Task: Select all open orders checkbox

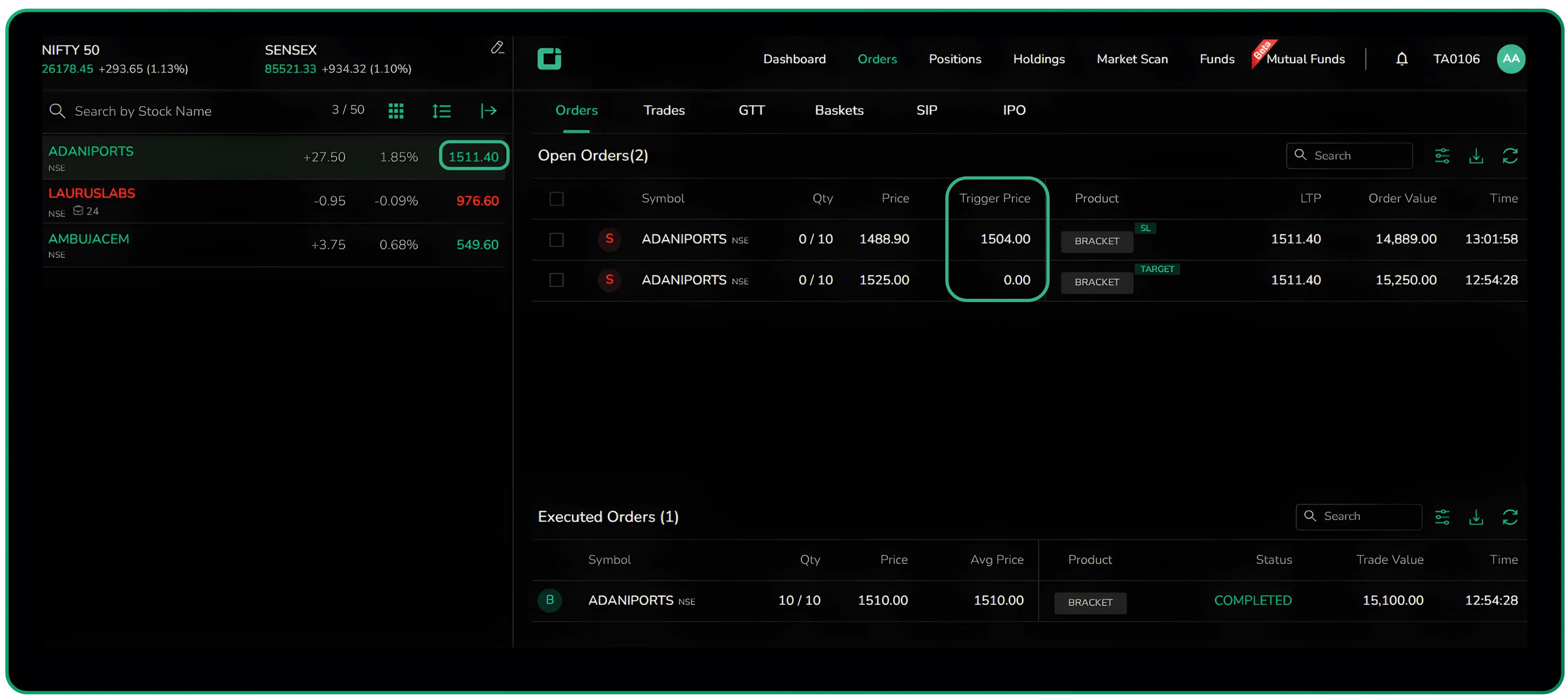Action: 556,199
